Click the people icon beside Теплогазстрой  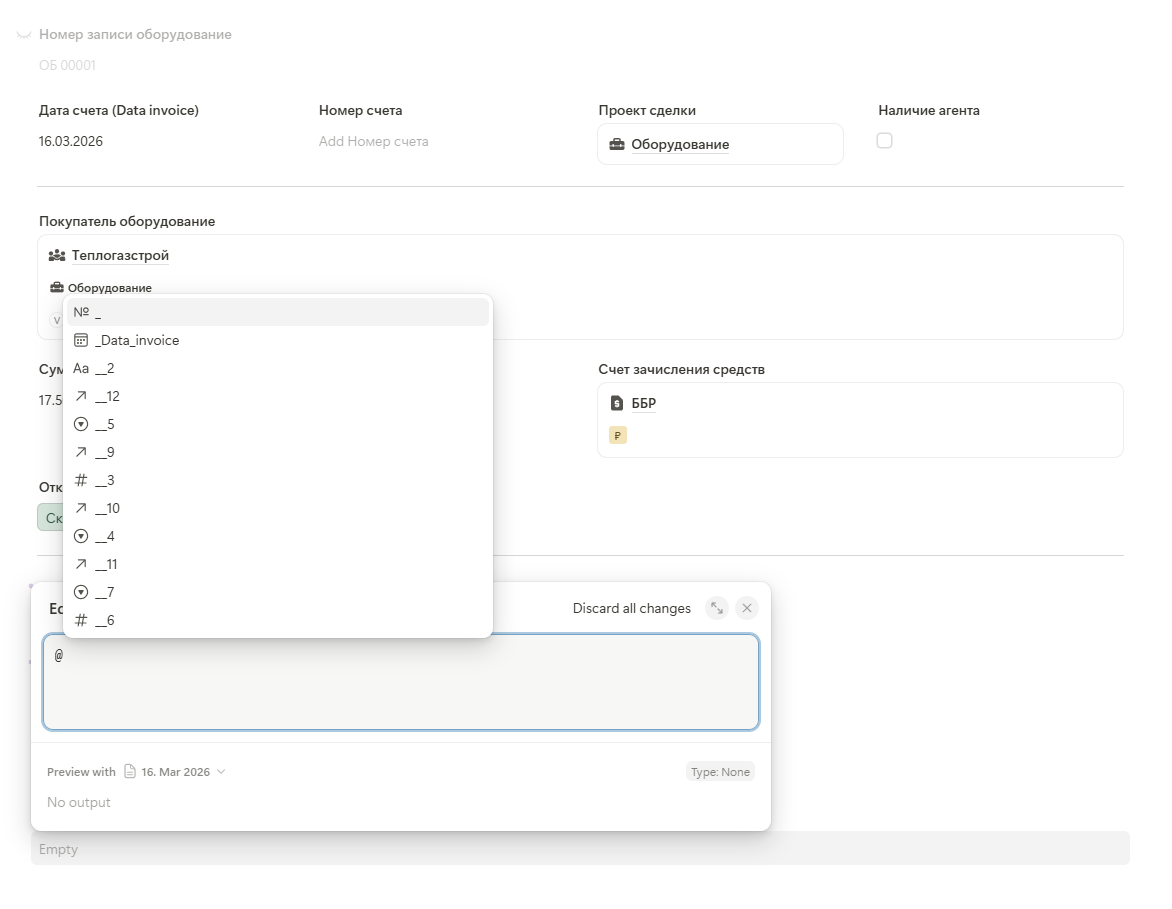point(57,256)
